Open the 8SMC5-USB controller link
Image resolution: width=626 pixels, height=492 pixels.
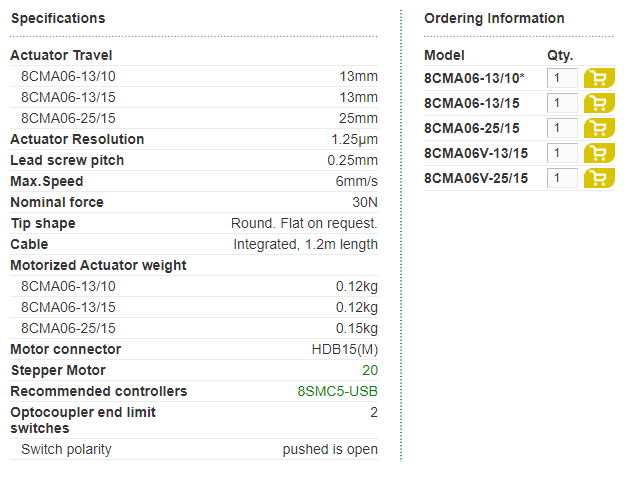[x=337, y=391]
